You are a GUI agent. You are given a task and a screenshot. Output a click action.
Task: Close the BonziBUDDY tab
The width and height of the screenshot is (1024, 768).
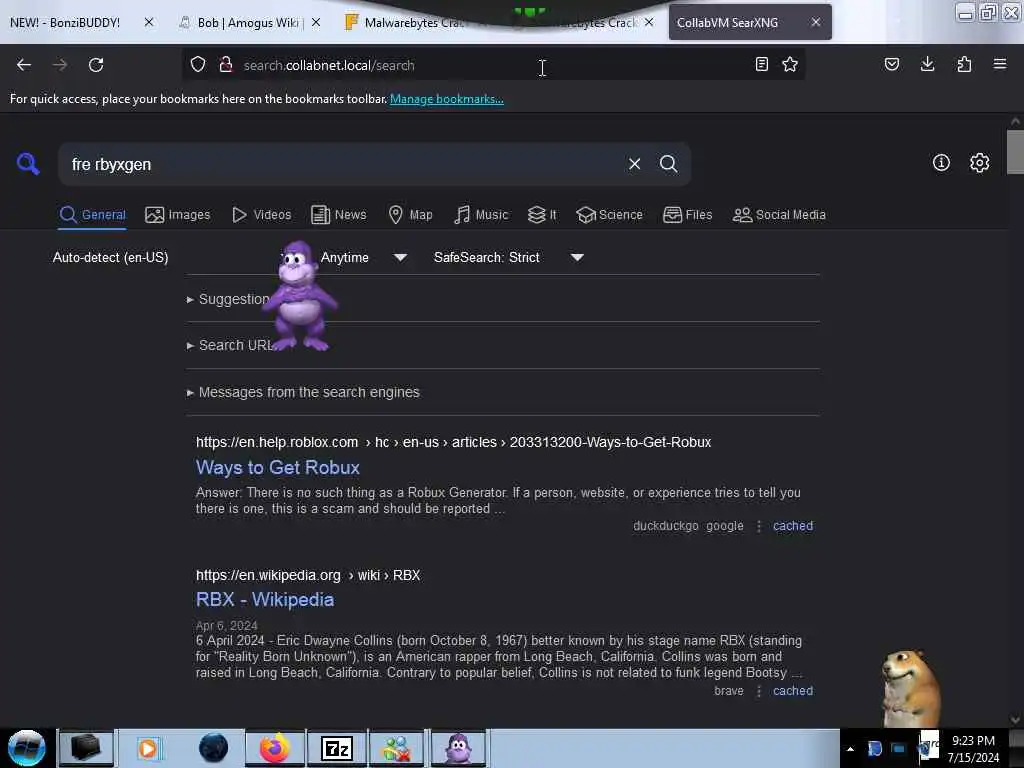[149, 22]
